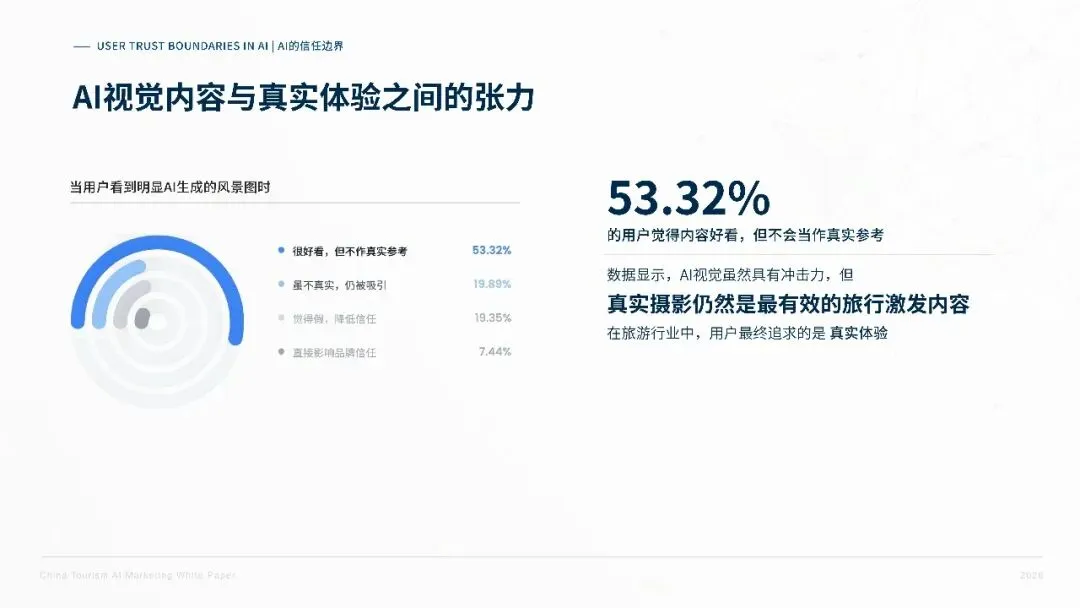Click the page number 2025 in footer
The height and width of the screenshot is (608, 1080).
pyautogui.click(x=1032, y=573)
